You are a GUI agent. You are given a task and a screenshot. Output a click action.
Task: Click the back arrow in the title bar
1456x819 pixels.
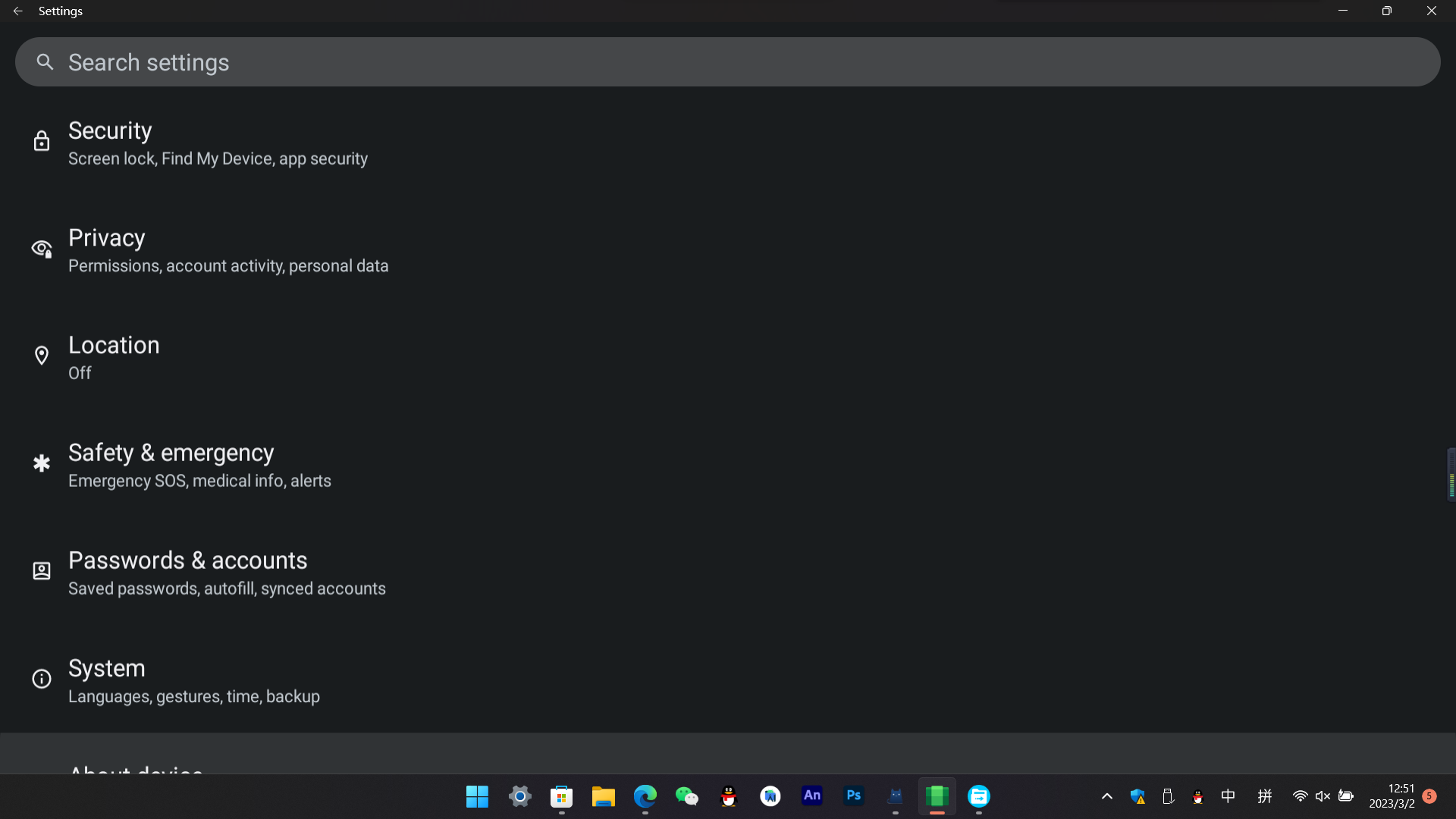[x=17, y=11]
